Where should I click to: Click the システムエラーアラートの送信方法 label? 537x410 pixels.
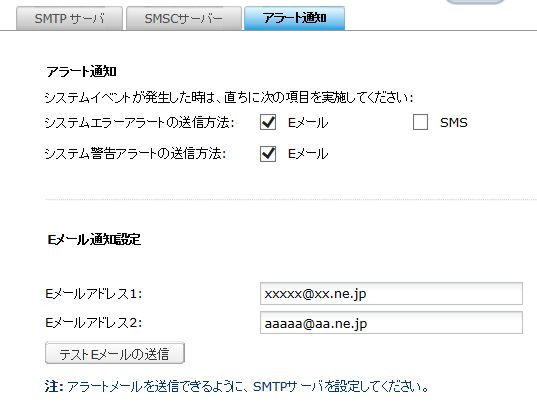[x=139, y=123]
